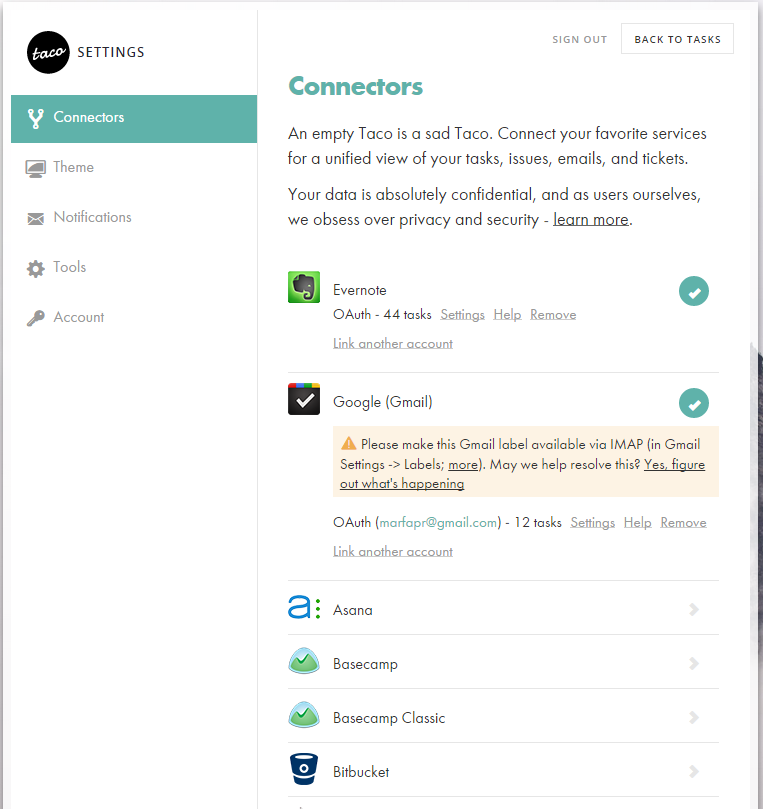Viewport: 763px width, 809px height.
Task: Expand the Bitbucket connector chevron
Action: pyautogui.click(x=694, y=771)
